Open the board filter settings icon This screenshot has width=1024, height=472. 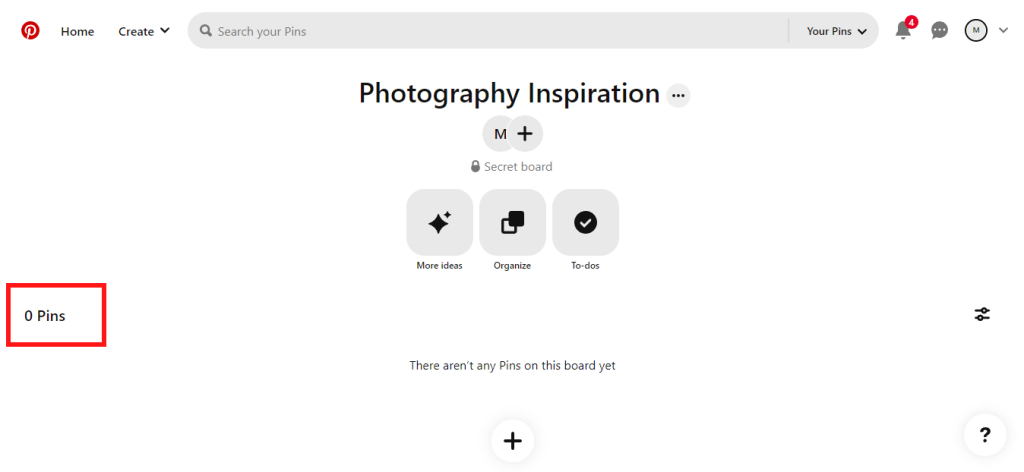coord(982,315)
